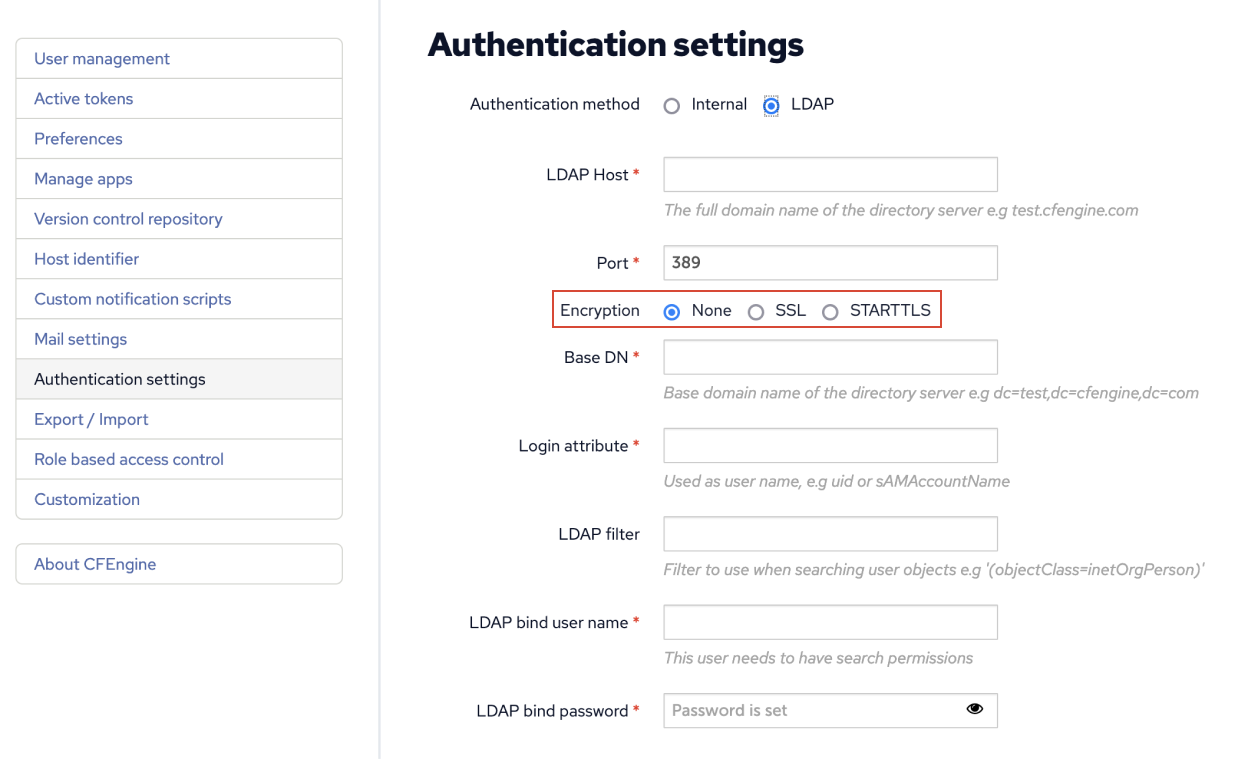The height and width of the screenshot is (759, 1248).
Task: Choose LDAP as the authentication method
Action: point(770,104)
